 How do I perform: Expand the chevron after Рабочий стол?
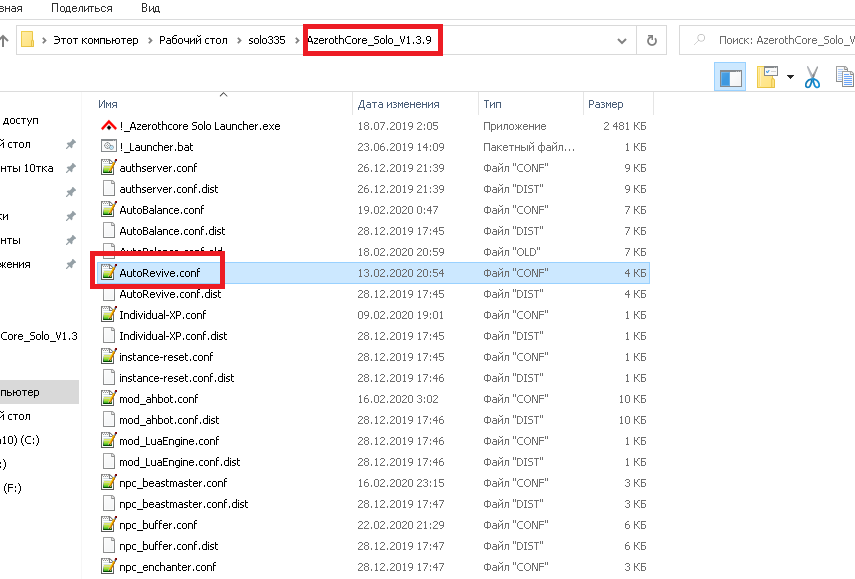239,40
